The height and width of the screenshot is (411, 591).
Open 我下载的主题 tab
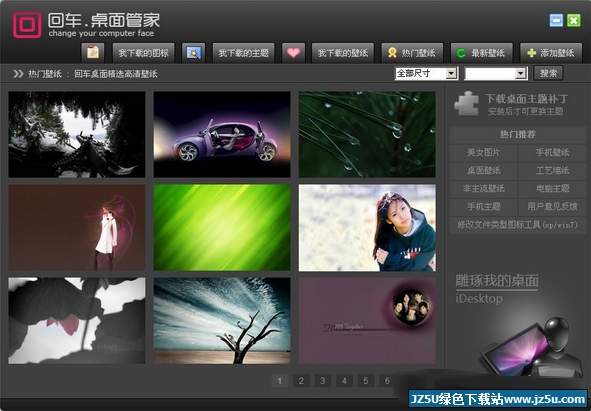tap(243, 52)
